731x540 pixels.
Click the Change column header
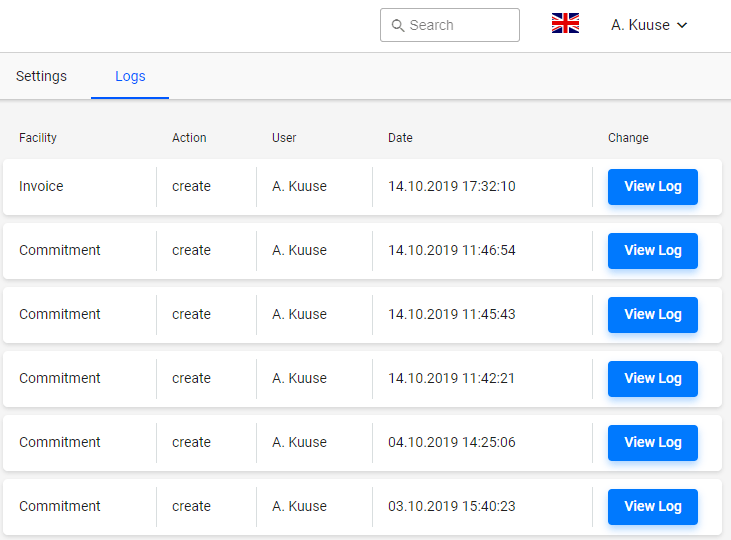click(x=628, y=138)
